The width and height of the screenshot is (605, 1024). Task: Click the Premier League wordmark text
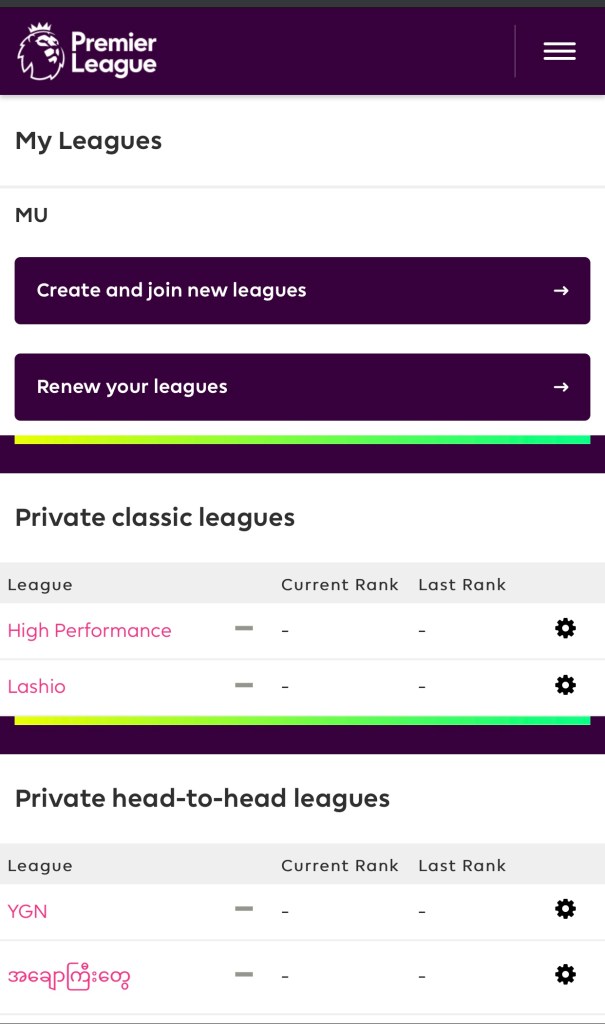(113, 54)
